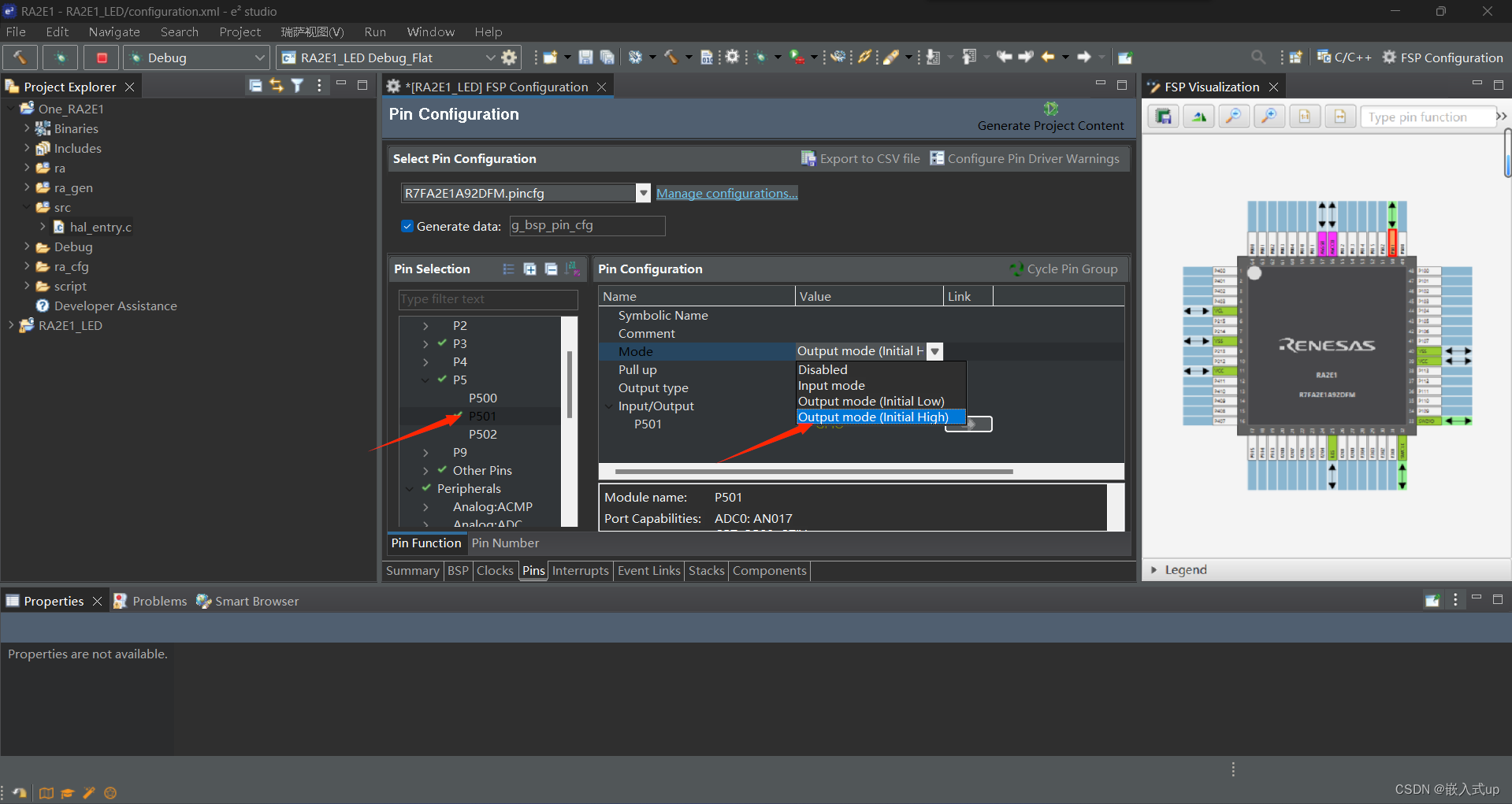Screen dimensions: 1512x804
Task: Select hal_entry.c file
Action: tap(100, 227)
